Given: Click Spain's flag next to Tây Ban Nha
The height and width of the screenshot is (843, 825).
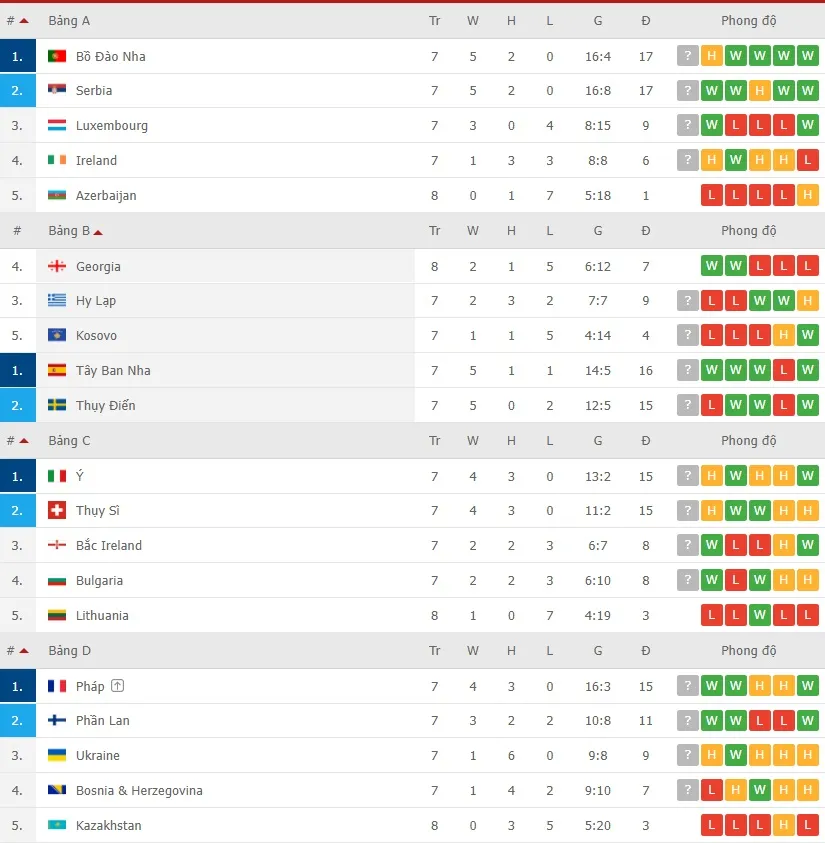Looking at the screenshot, I should click(57, 371).
